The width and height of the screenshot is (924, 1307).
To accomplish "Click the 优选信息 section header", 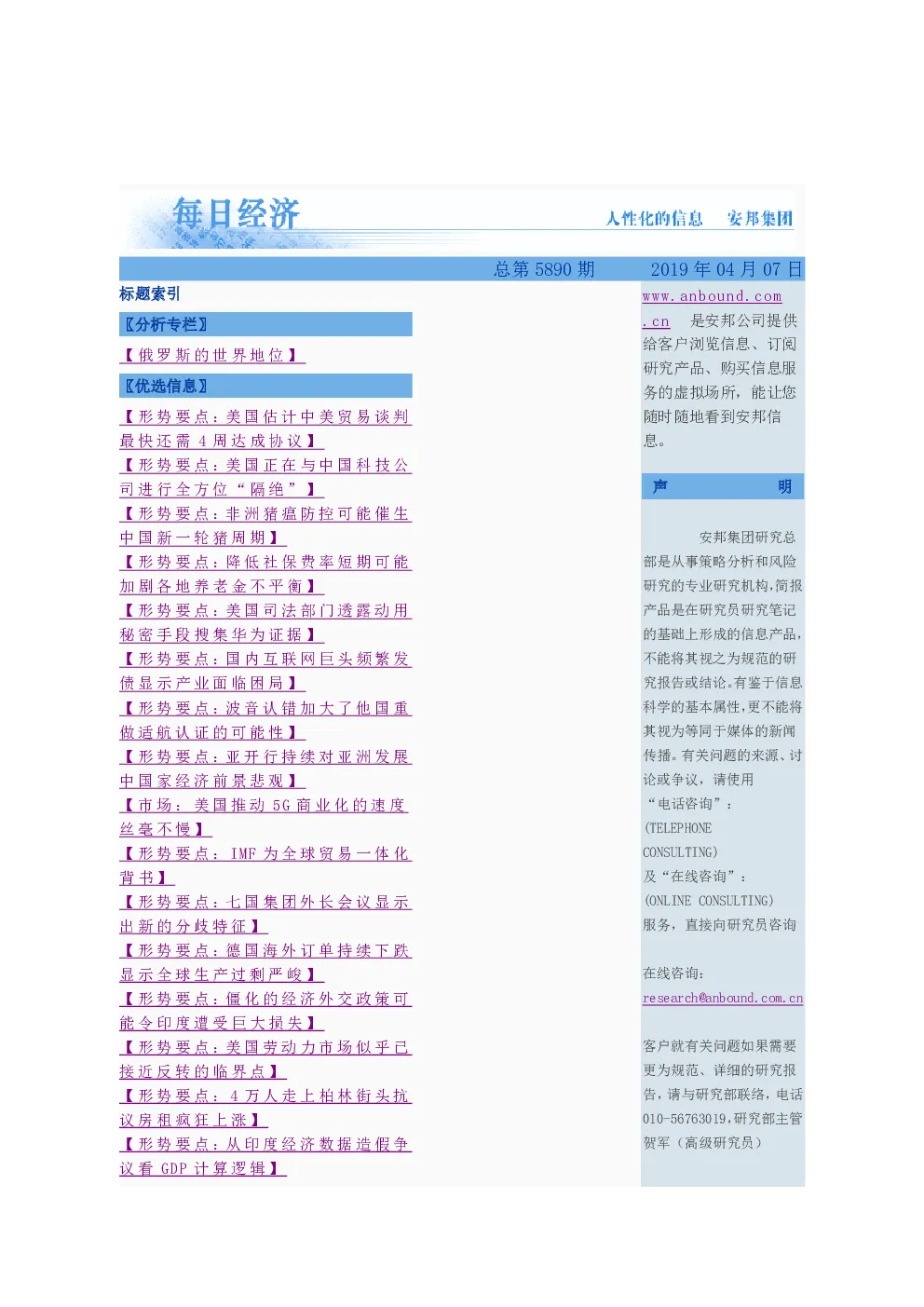I will pyautogui.click(x=265, y=386).
